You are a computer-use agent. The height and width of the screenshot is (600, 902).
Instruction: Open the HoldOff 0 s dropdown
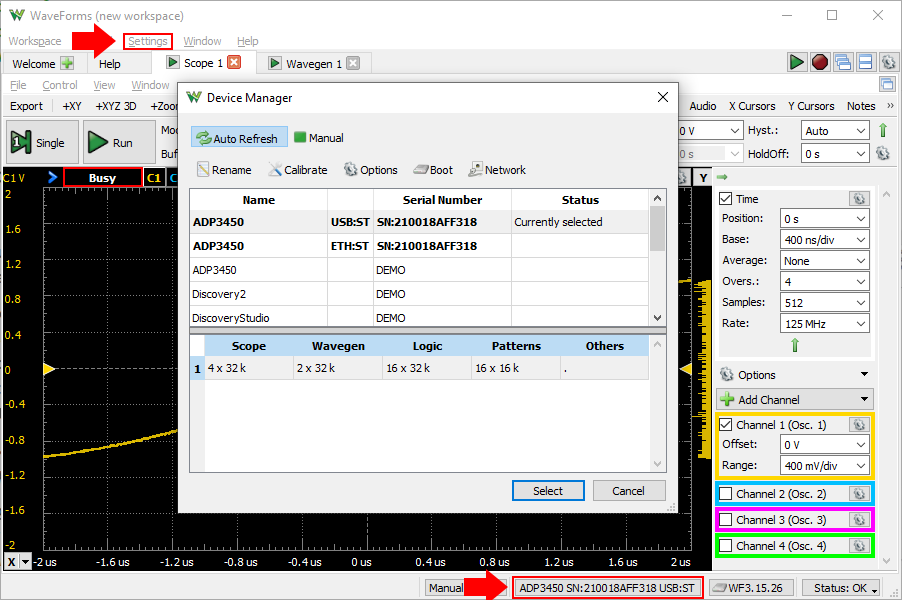[x=835, y=154]
